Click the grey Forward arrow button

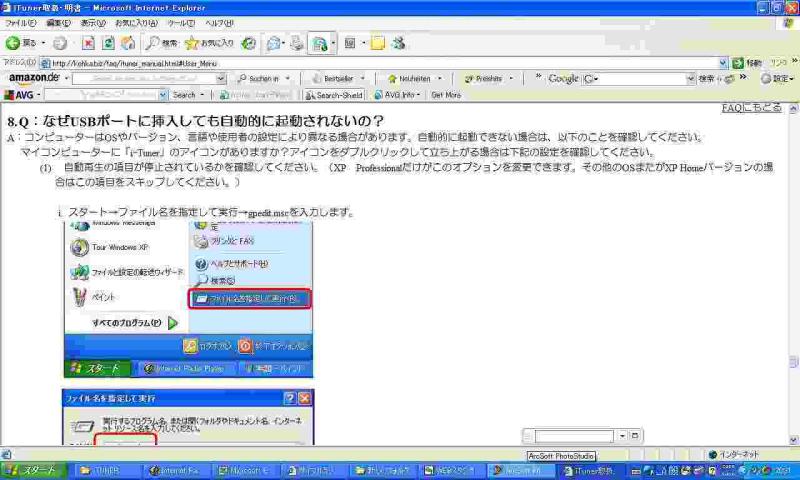tap(60, 43)
